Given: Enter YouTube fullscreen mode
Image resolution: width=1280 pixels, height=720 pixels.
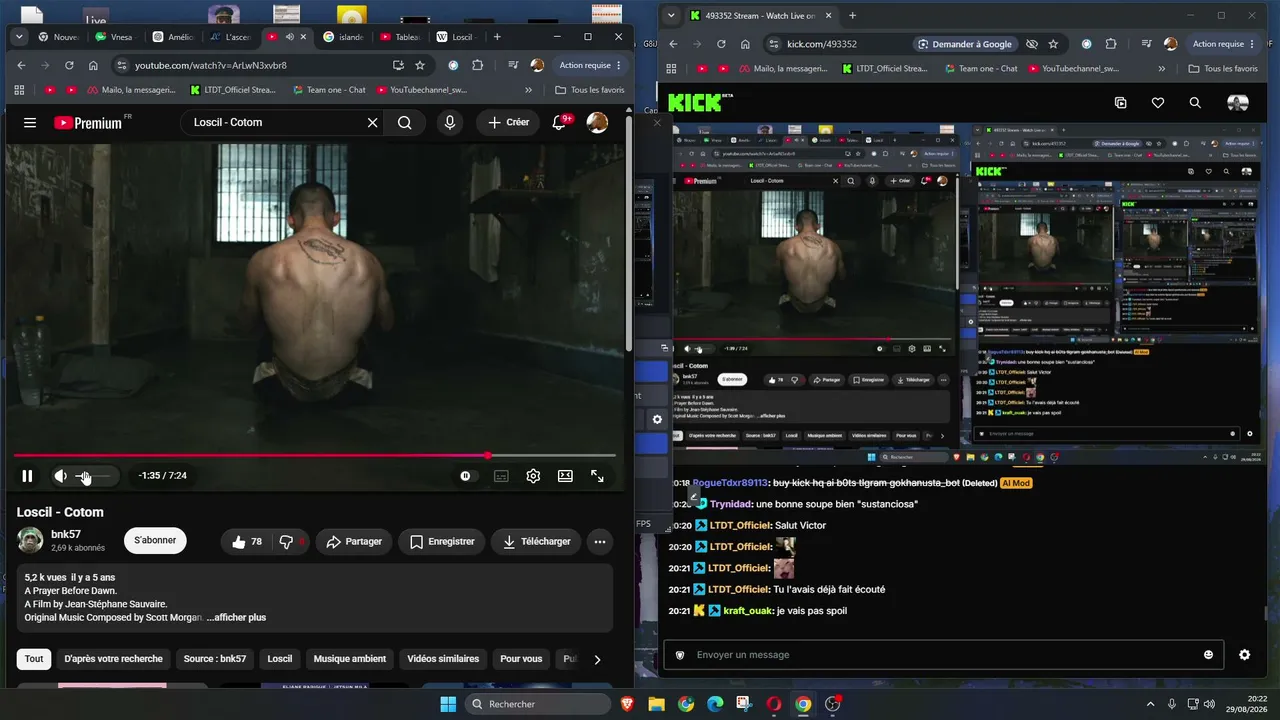Looking at the screenshot, I should coord(597,476).
